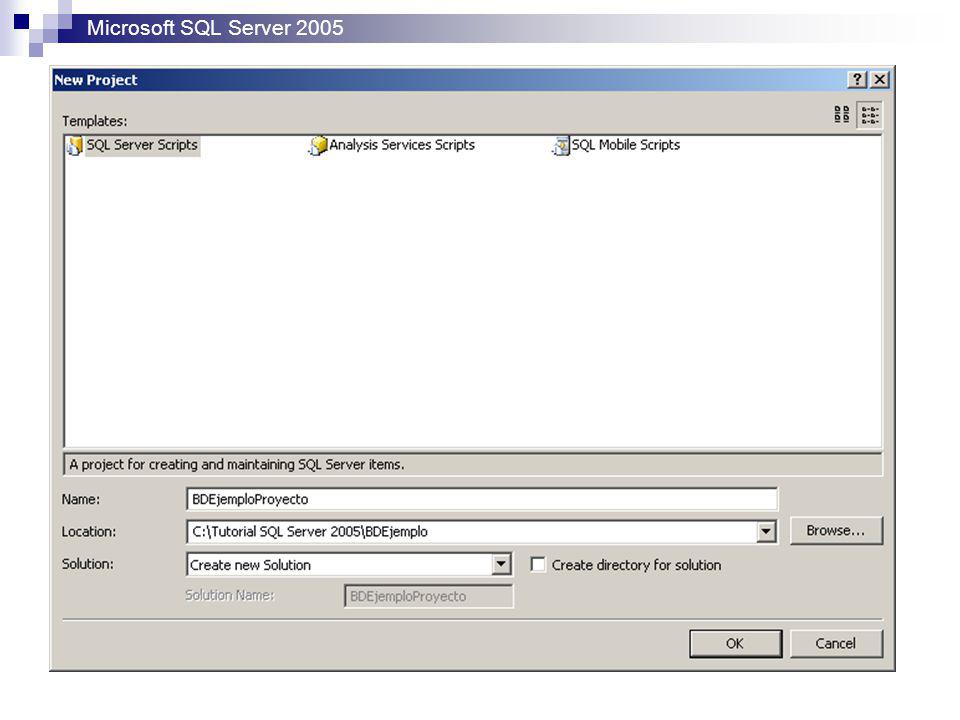960x720 pixels.
Task: Select the SQL Mobile Scripts template icon
Action: 560,146
